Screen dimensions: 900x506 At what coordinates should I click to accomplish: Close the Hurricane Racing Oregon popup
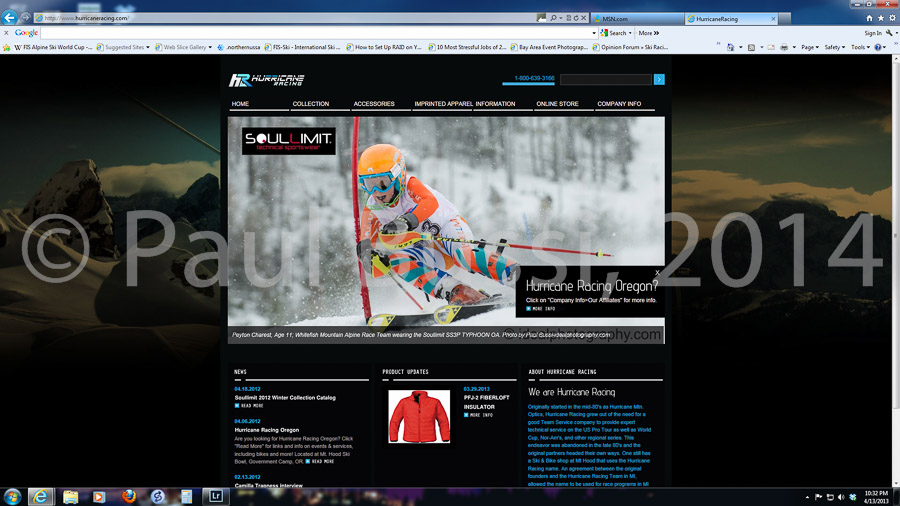[657, 273]
